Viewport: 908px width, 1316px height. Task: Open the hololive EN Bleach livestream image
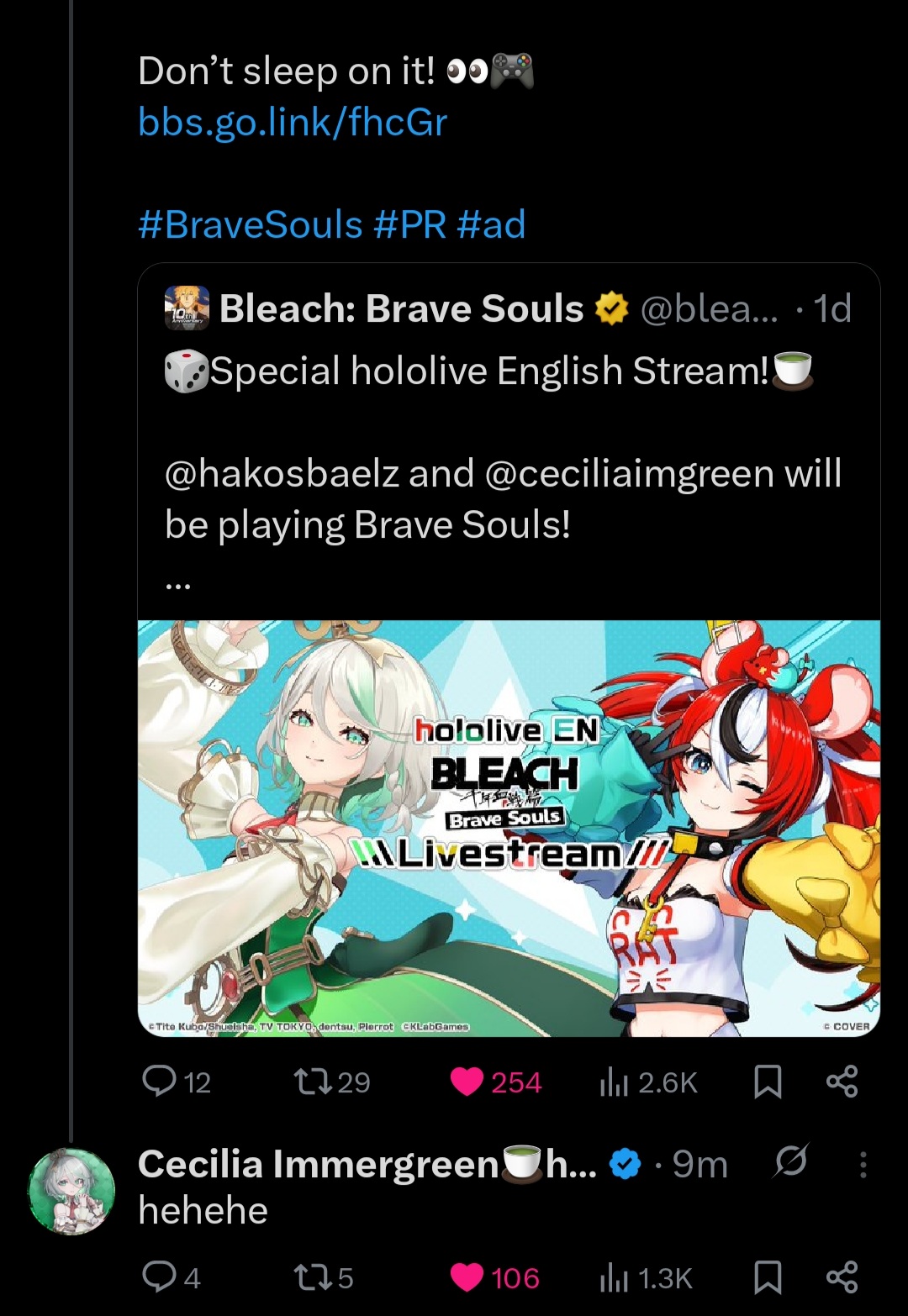(x=509, y=829)
